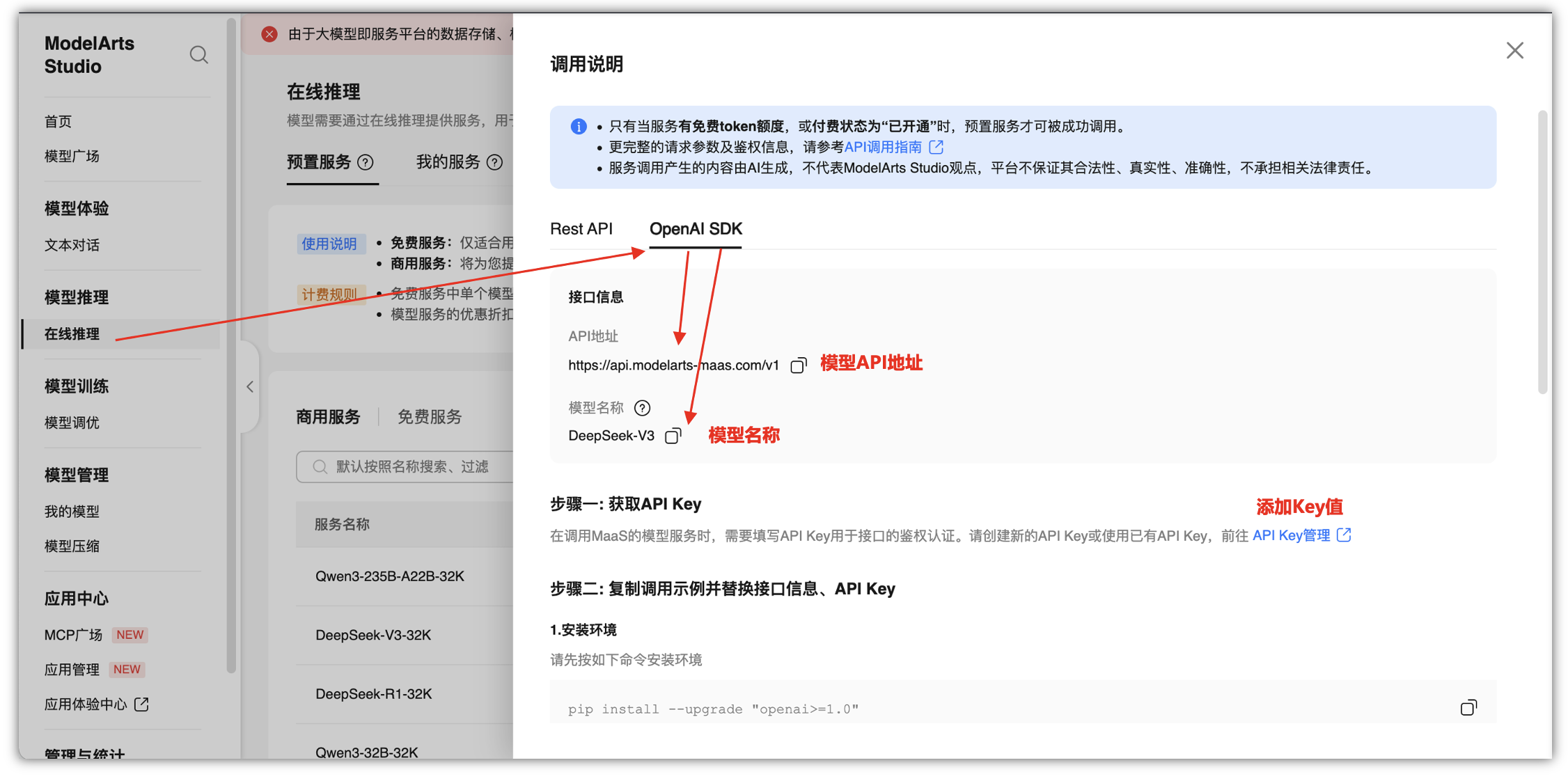Open 模型广场 in sidebar

[x=72, y=156]
